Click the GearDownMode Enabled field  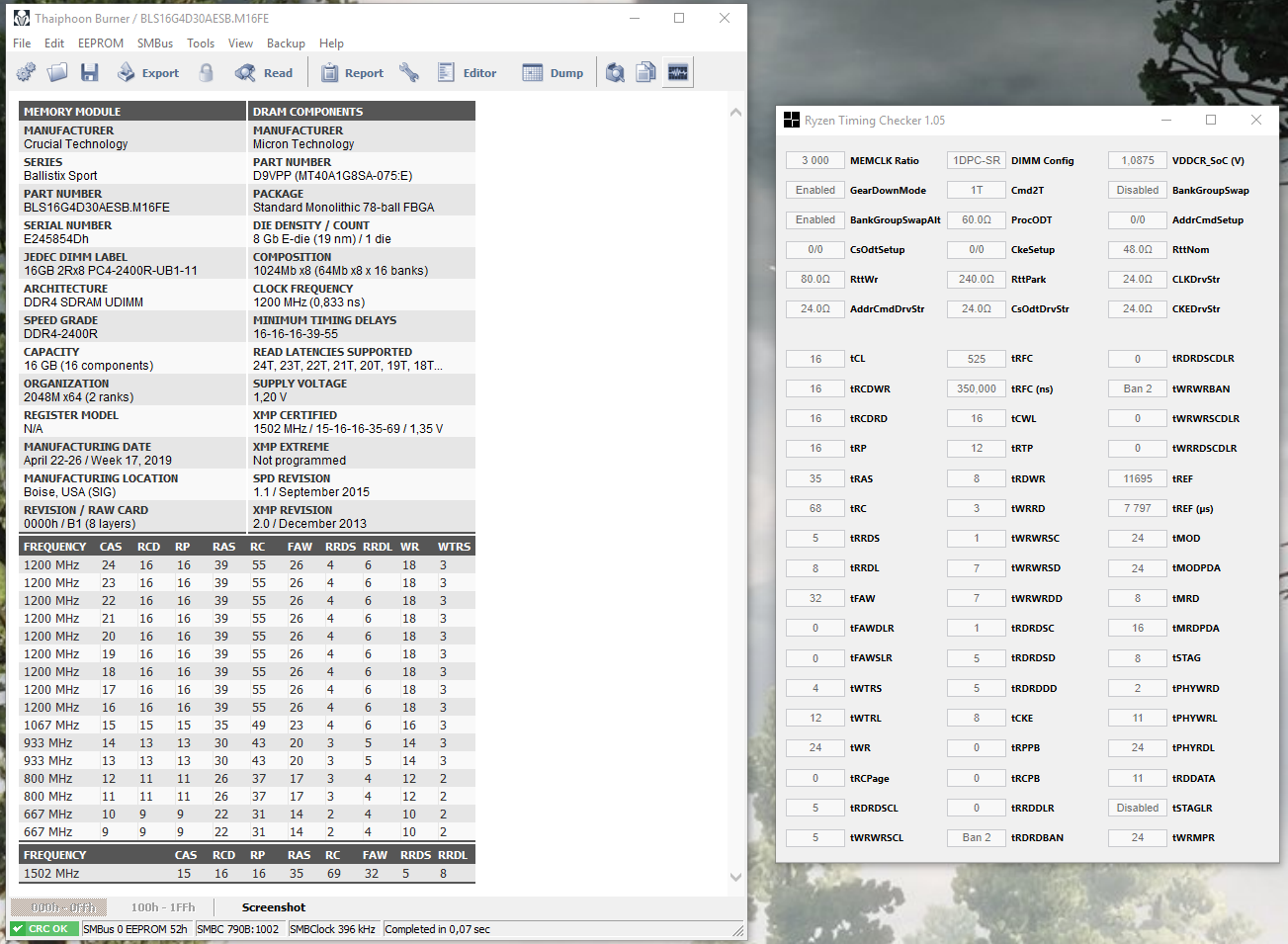[x=816, y=190]
